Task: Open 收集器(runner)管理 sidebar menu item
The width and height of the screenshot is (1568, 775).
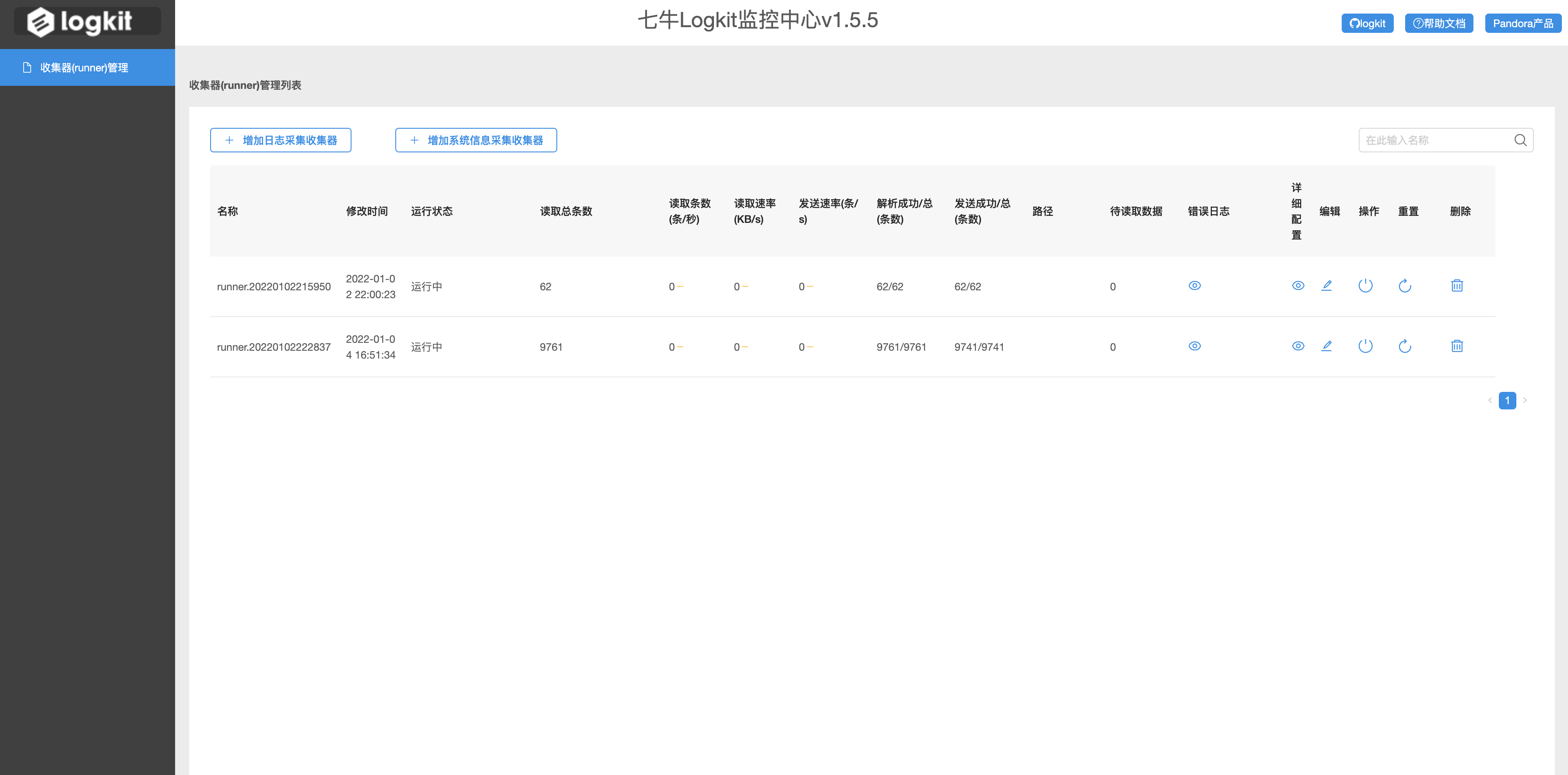Action: click(84, 67)
